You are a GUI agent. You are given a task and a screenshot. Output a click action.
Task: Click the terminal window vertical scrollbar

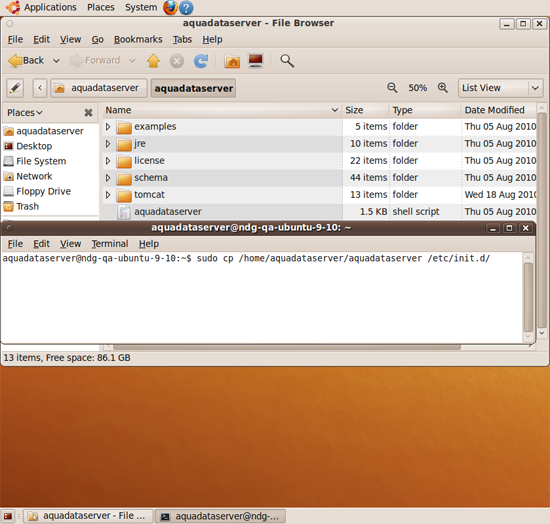[x=528, y=297]
